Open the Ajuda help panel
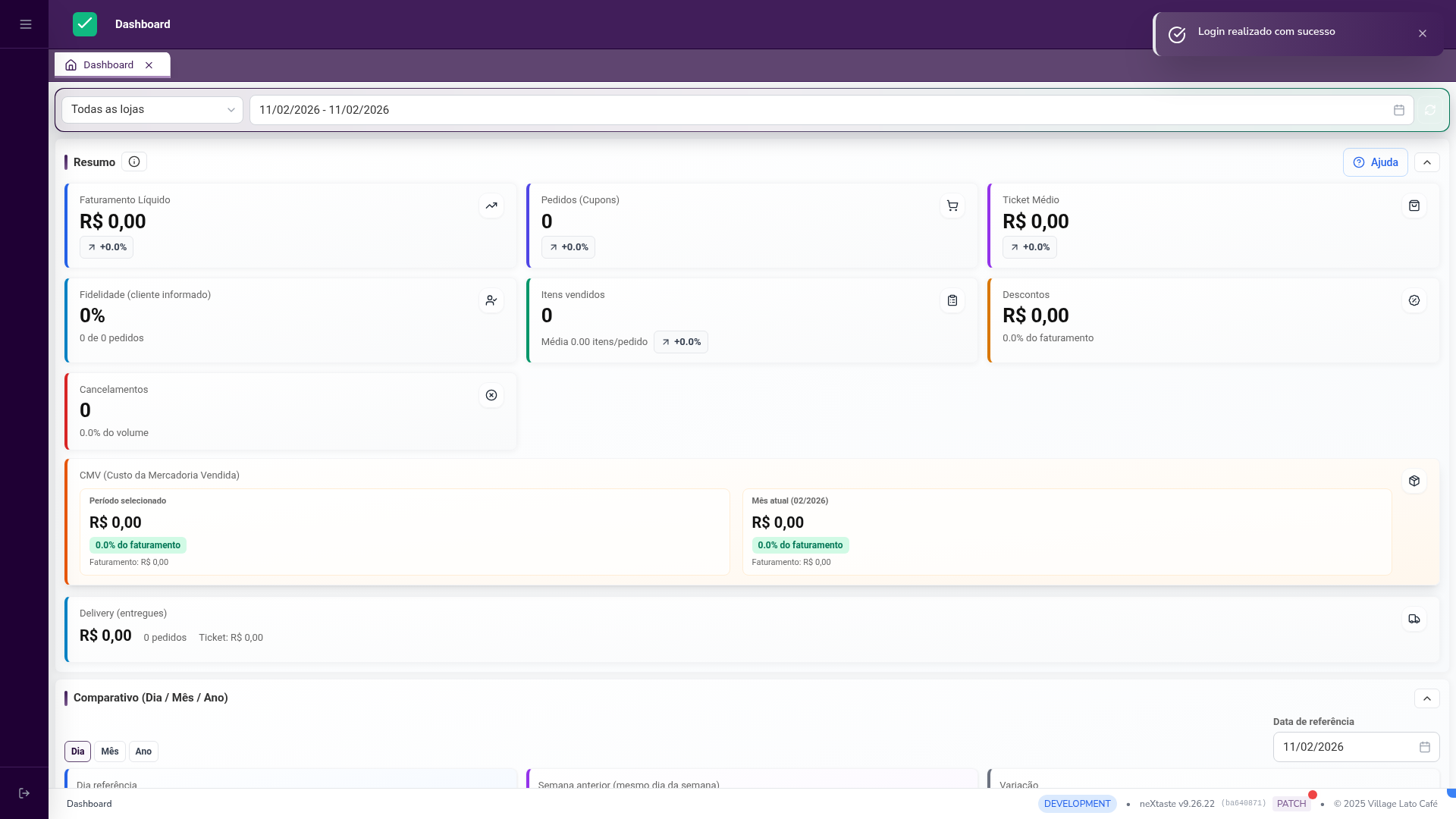Screen dimensions: 1456x819 [x=1375, y=162]
